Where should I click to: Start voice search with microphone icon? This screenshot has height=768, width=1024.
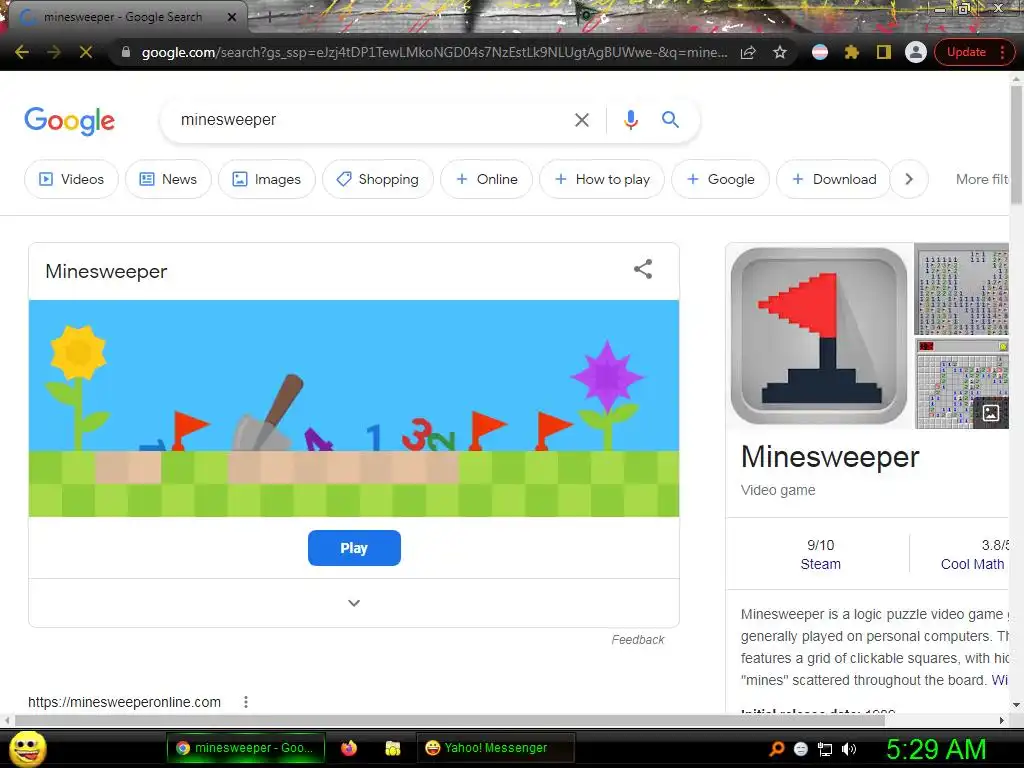tap(630, 120)
